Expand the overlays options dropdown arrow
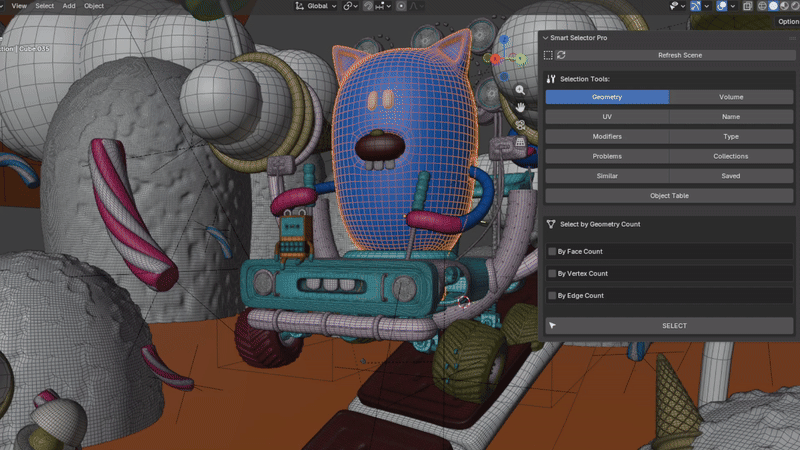This screenshot has height=450, width=800. 732,6
